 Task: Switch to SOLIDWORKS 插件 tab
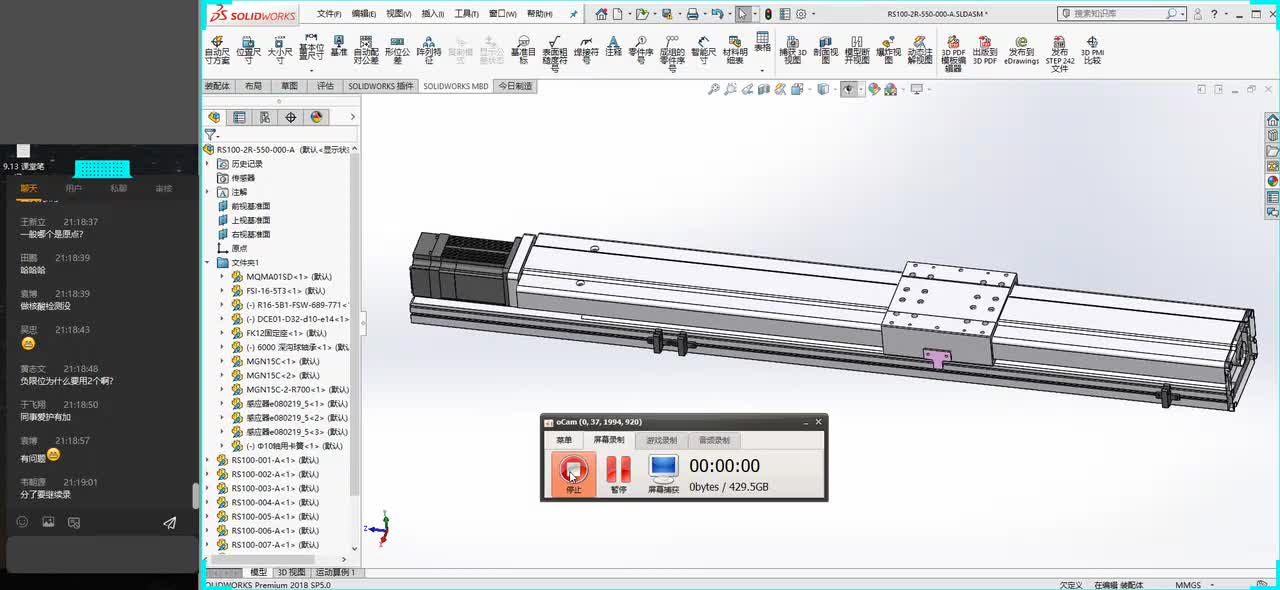click(x=381, y=86)
